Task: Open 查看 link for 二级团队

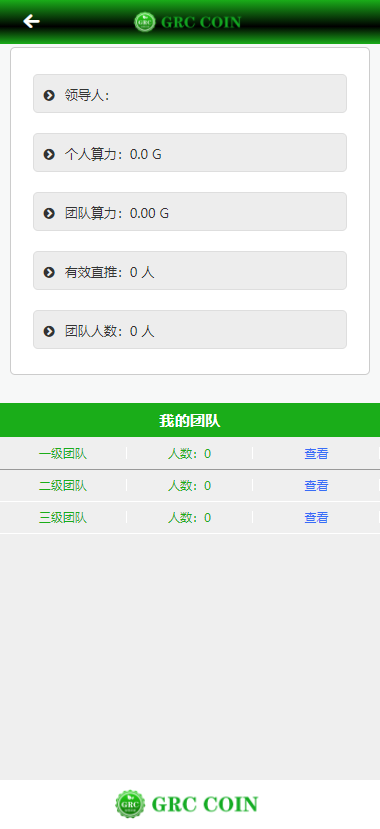Action: (316, 485)
